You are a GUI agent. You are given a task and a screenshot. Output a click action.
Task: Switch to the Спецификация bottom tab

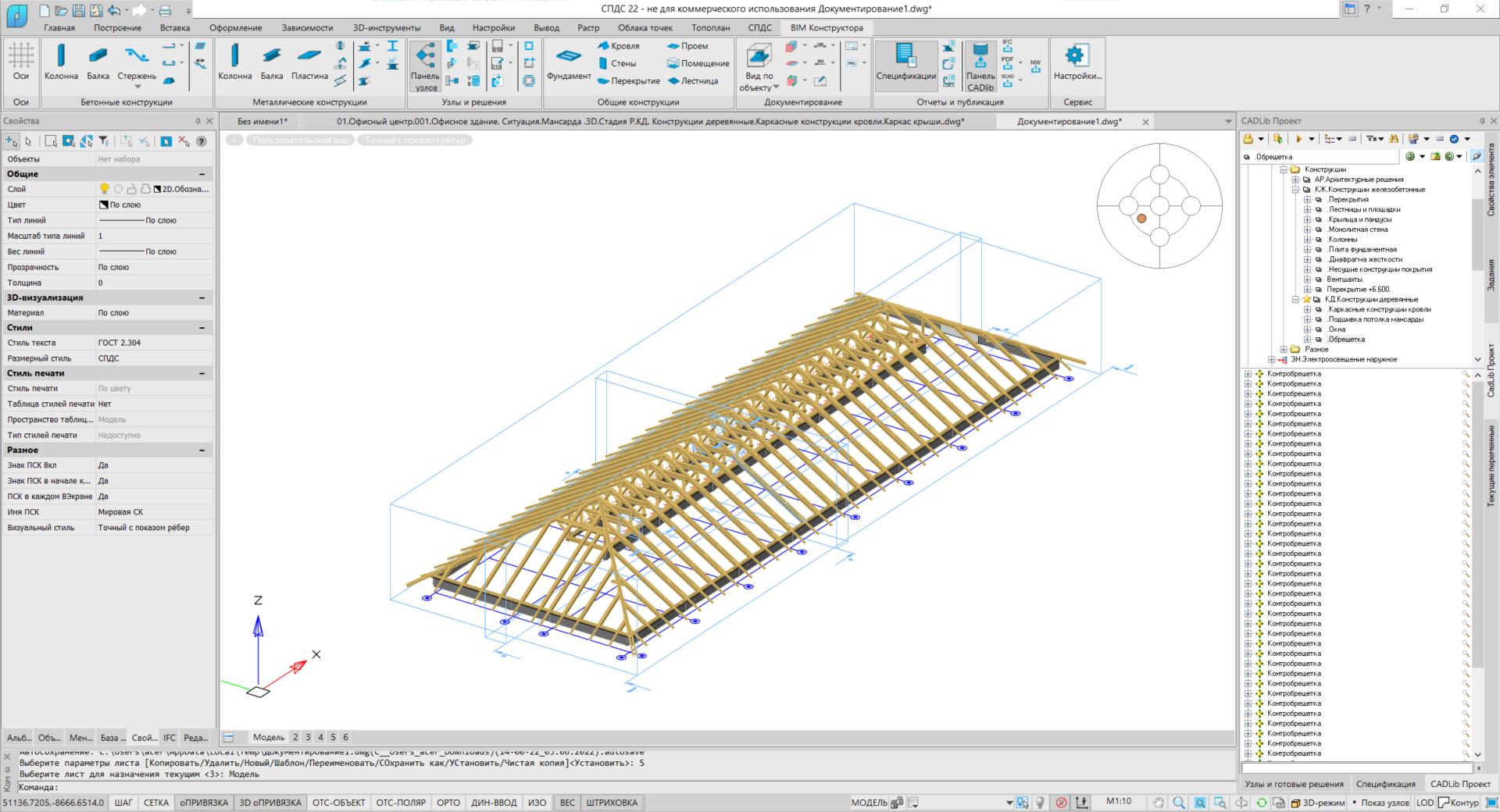(x=1385, y=784)
